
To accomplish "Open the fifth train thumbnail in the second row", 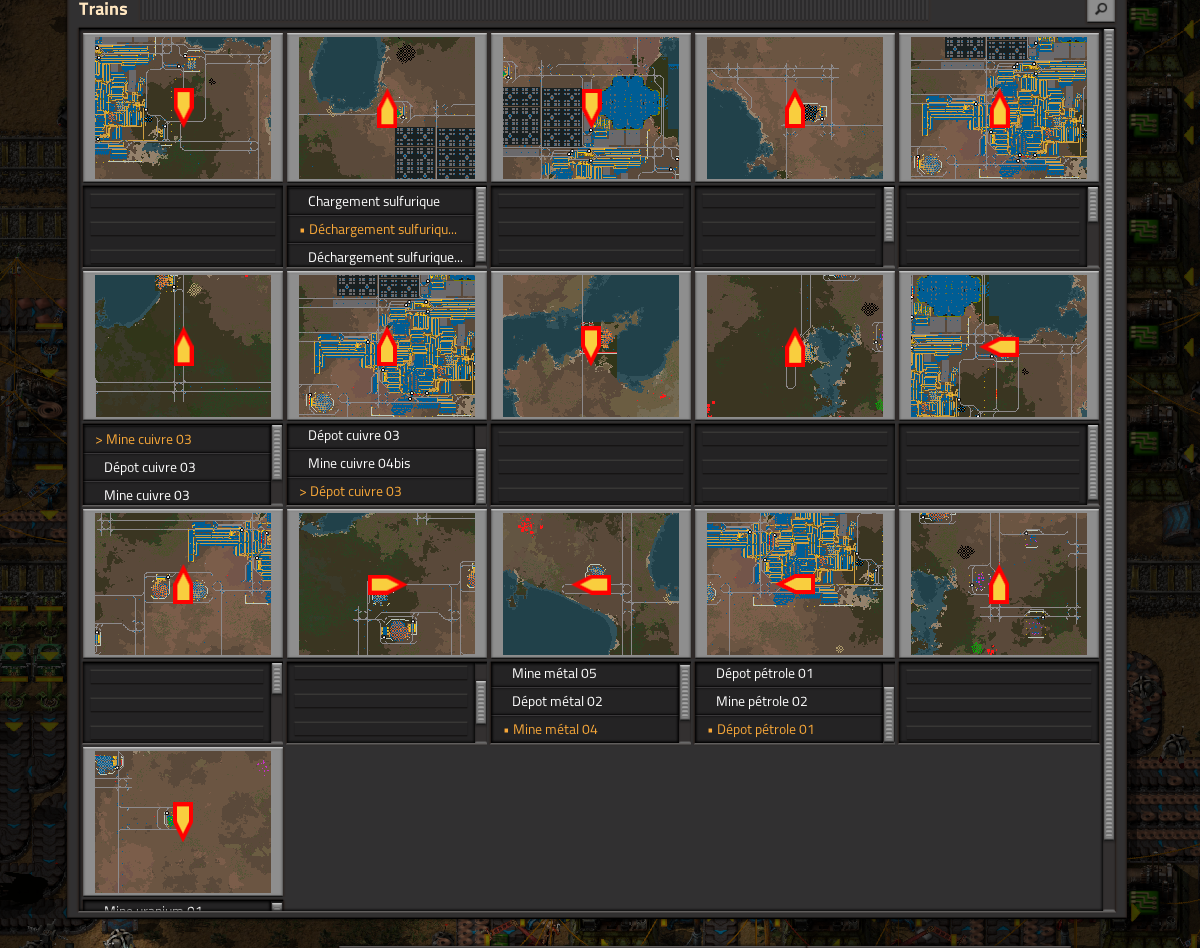I will coord(999,346).
